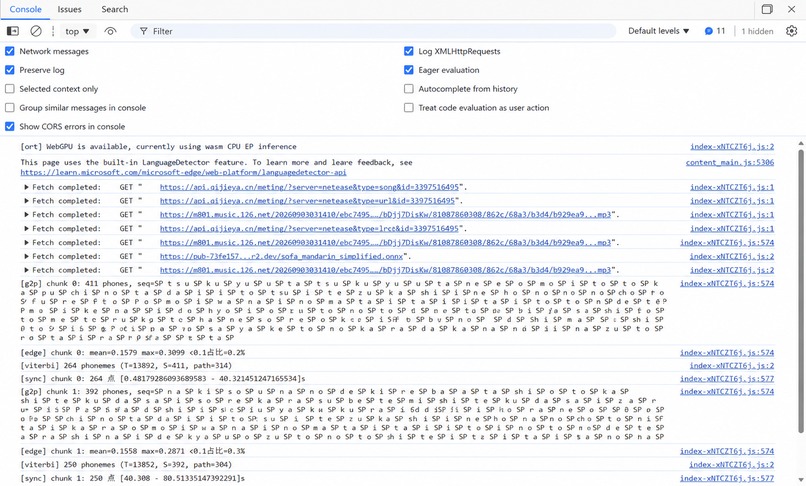Enable Group similar messages in console
806x486 pixels.
[10, 107]
